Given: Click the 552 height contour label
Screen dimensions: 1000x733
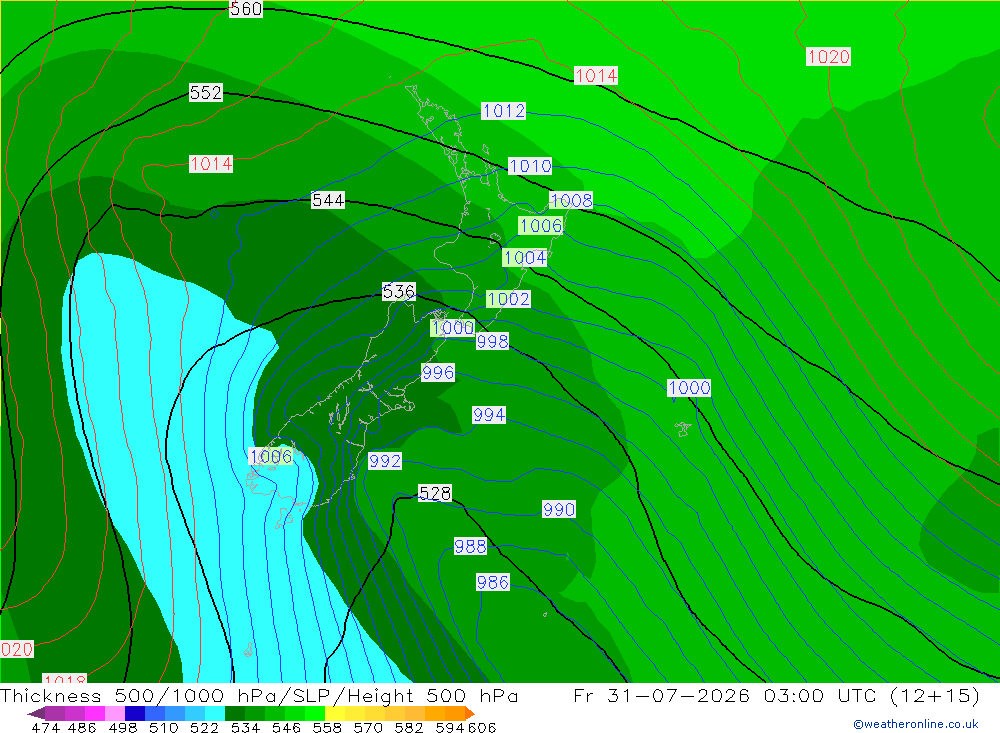Looking at the screenshot, I should pyautogui.click(x=205, y=93).
